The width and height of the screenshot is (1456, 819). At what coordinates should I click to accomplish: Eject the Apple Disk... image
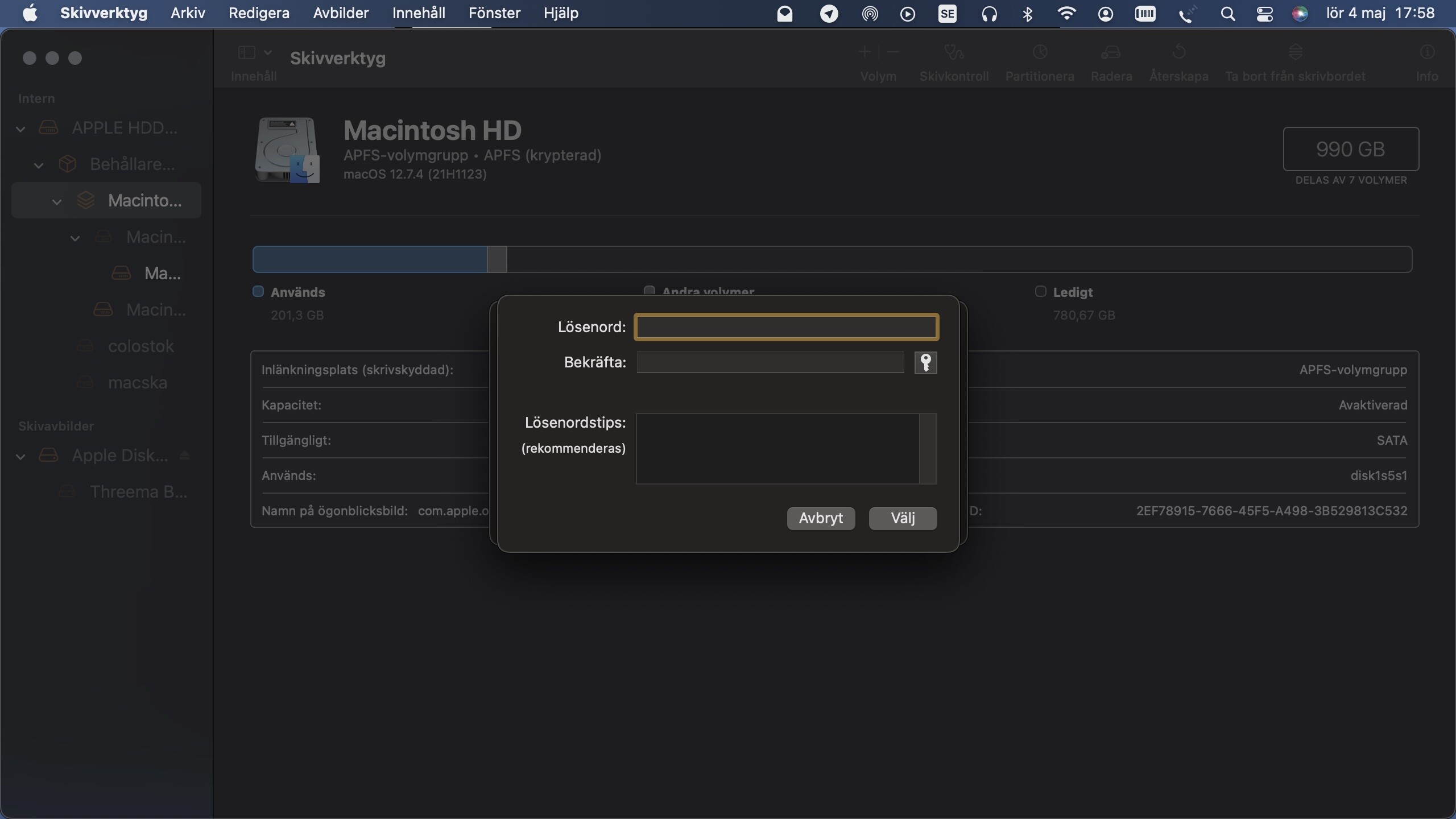click(x=184, y=456)
